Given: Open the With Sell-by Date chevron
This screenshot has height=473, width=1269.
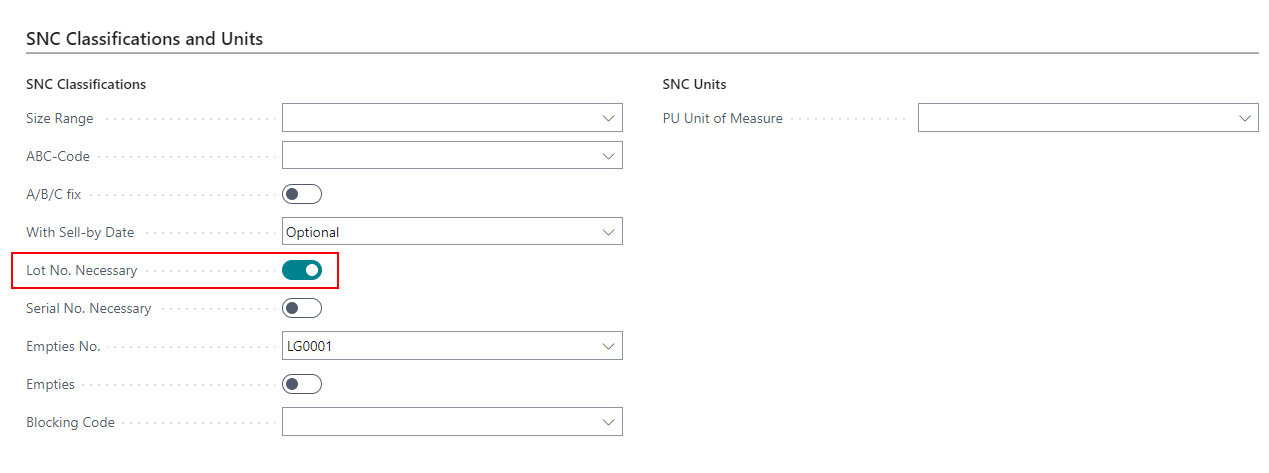Looking at the screenshot, I should click(608, 232).
